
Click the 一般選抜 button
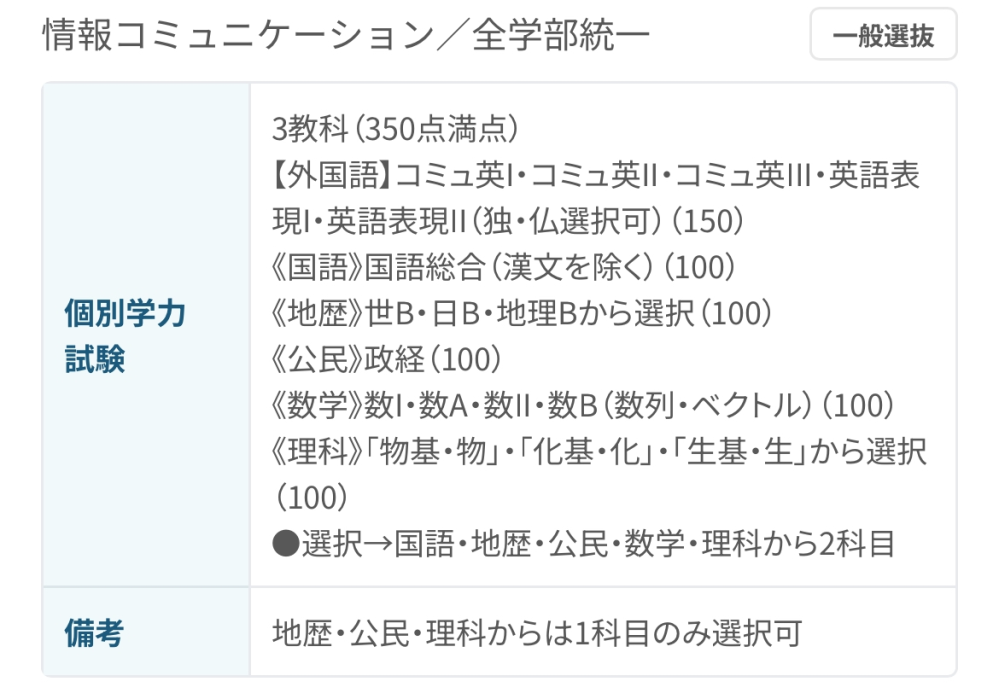tap(883, 34)
